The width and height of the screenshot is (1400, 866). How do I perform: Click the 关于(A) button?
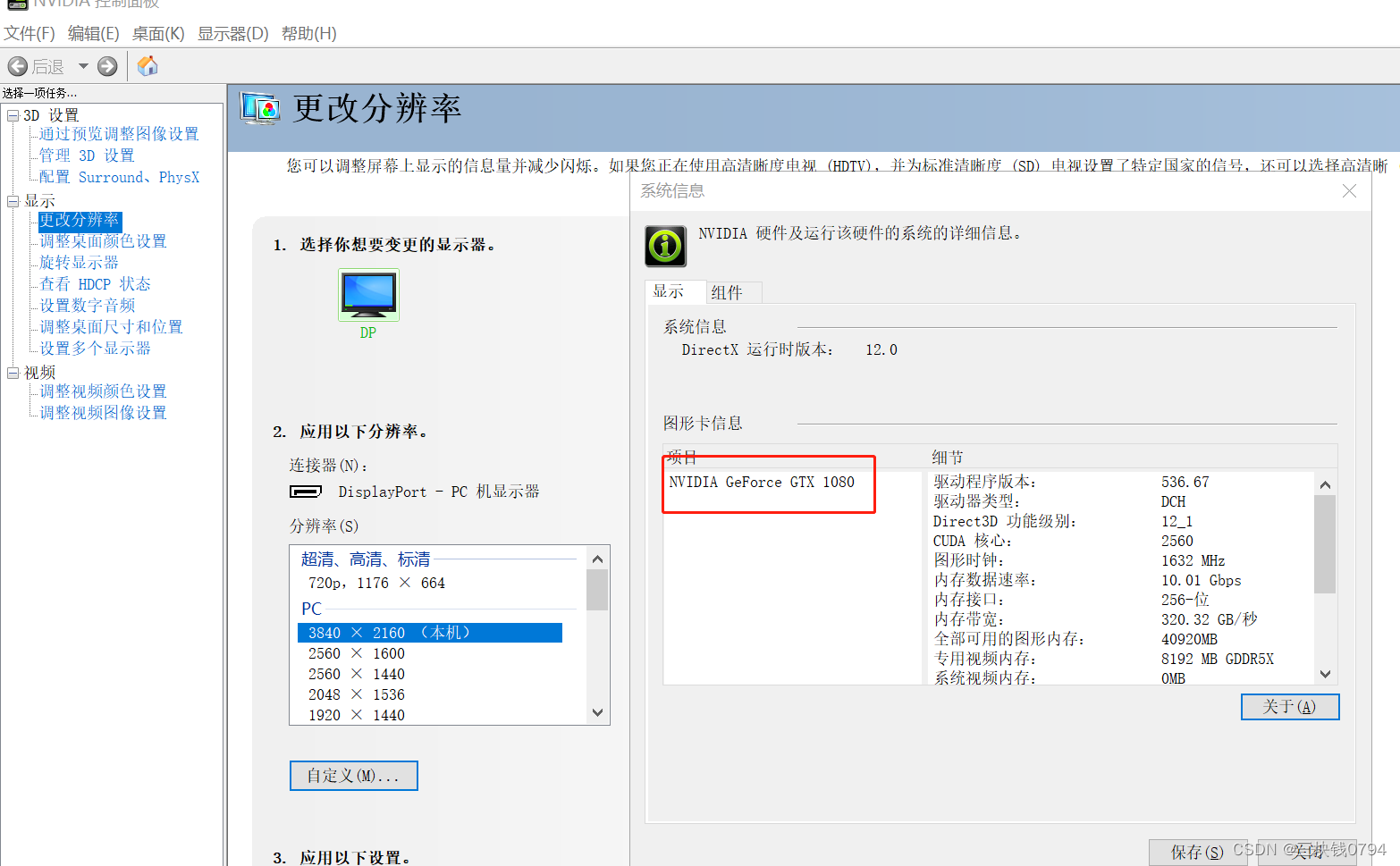point(1290,707)
